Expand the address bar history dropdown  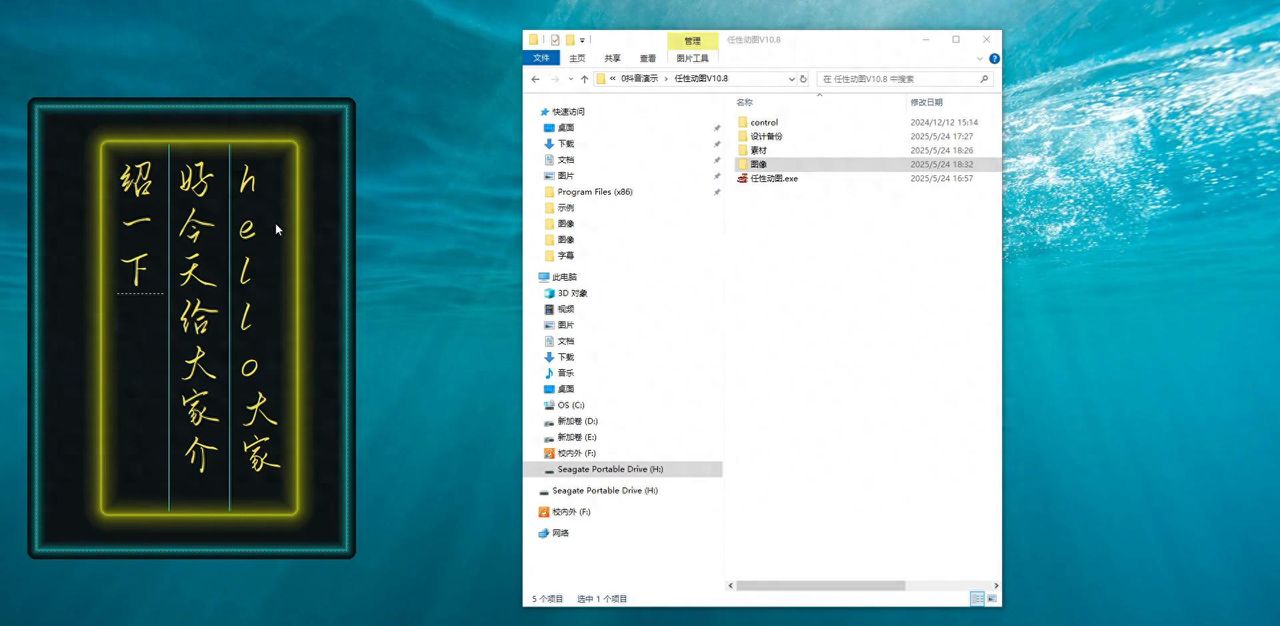tap(790, 79)
